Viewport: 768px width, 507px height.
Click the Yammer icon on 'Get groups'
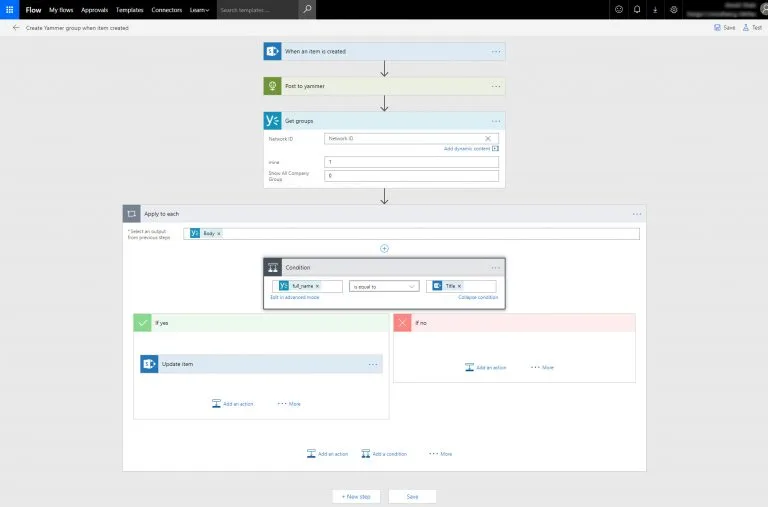tap(272, 121)
